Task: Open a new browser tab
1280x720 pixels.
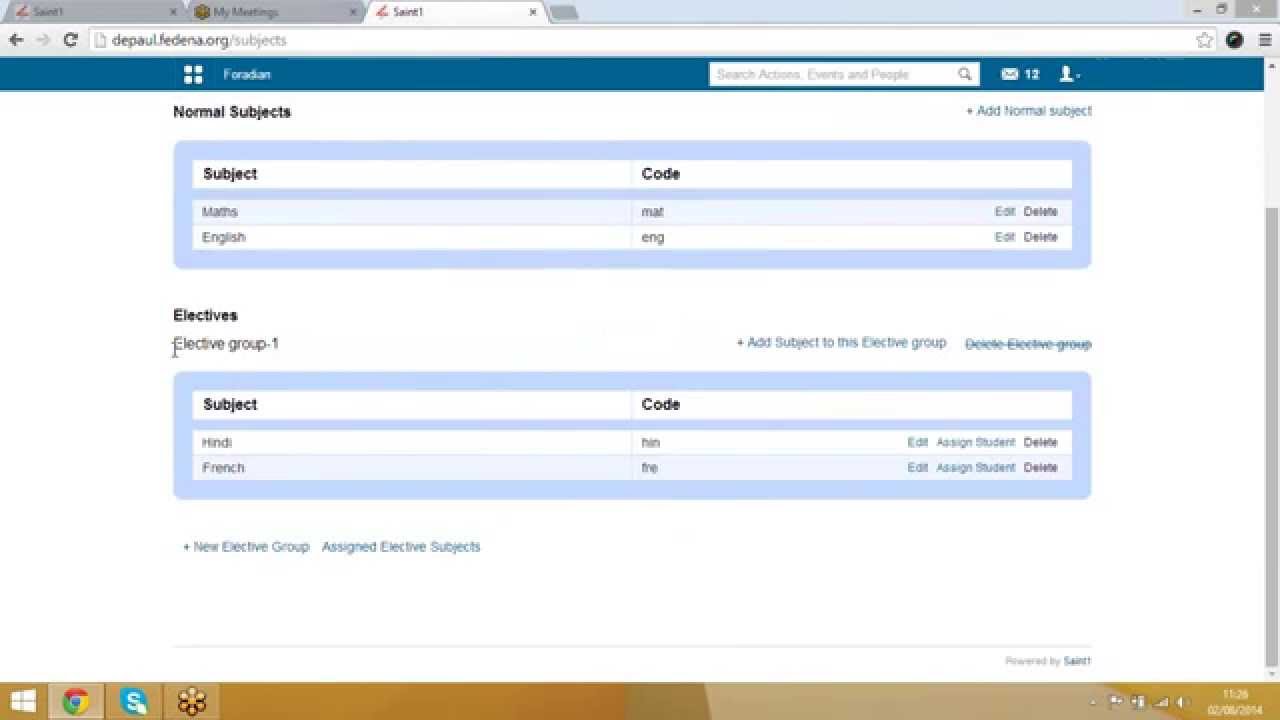Action: tap(564, 12)
